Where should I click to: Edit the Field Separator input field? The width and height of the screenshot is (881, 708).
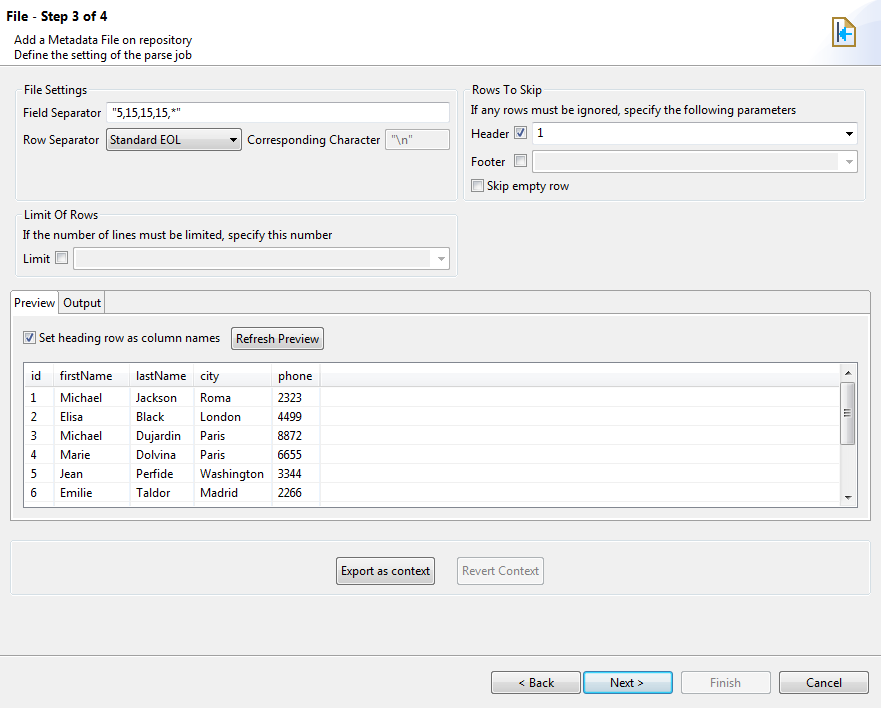coord(278,112)
